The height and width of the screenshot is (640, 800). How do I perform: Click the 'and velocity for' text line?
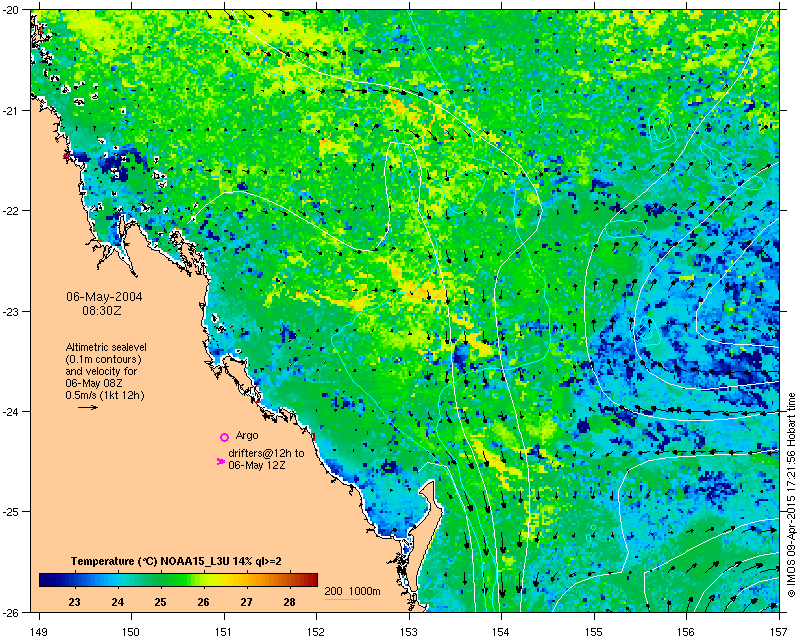pyautogui.click(x=101, y=371)
